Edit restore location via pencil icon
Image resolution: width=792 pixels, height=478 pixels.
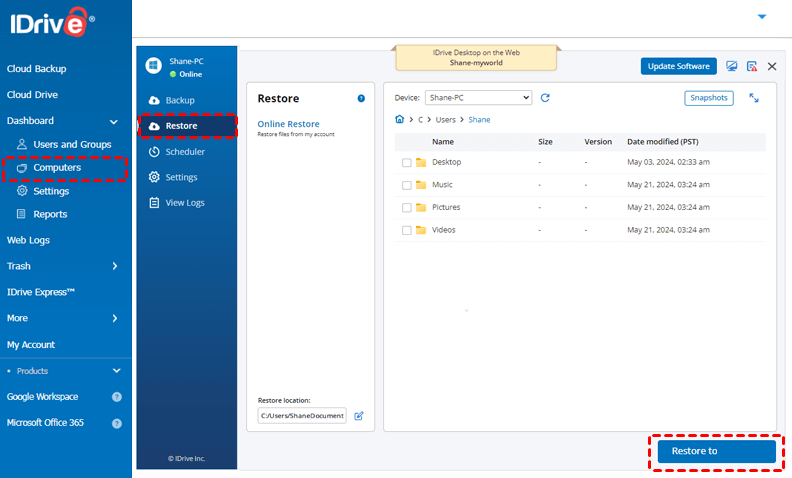(x=359, y=416)
